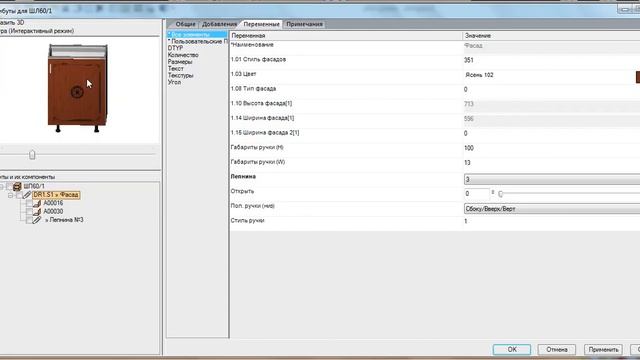This screenshot has height=360, width=640.
Task: Select the Количество category
Action: coord(183,55)
